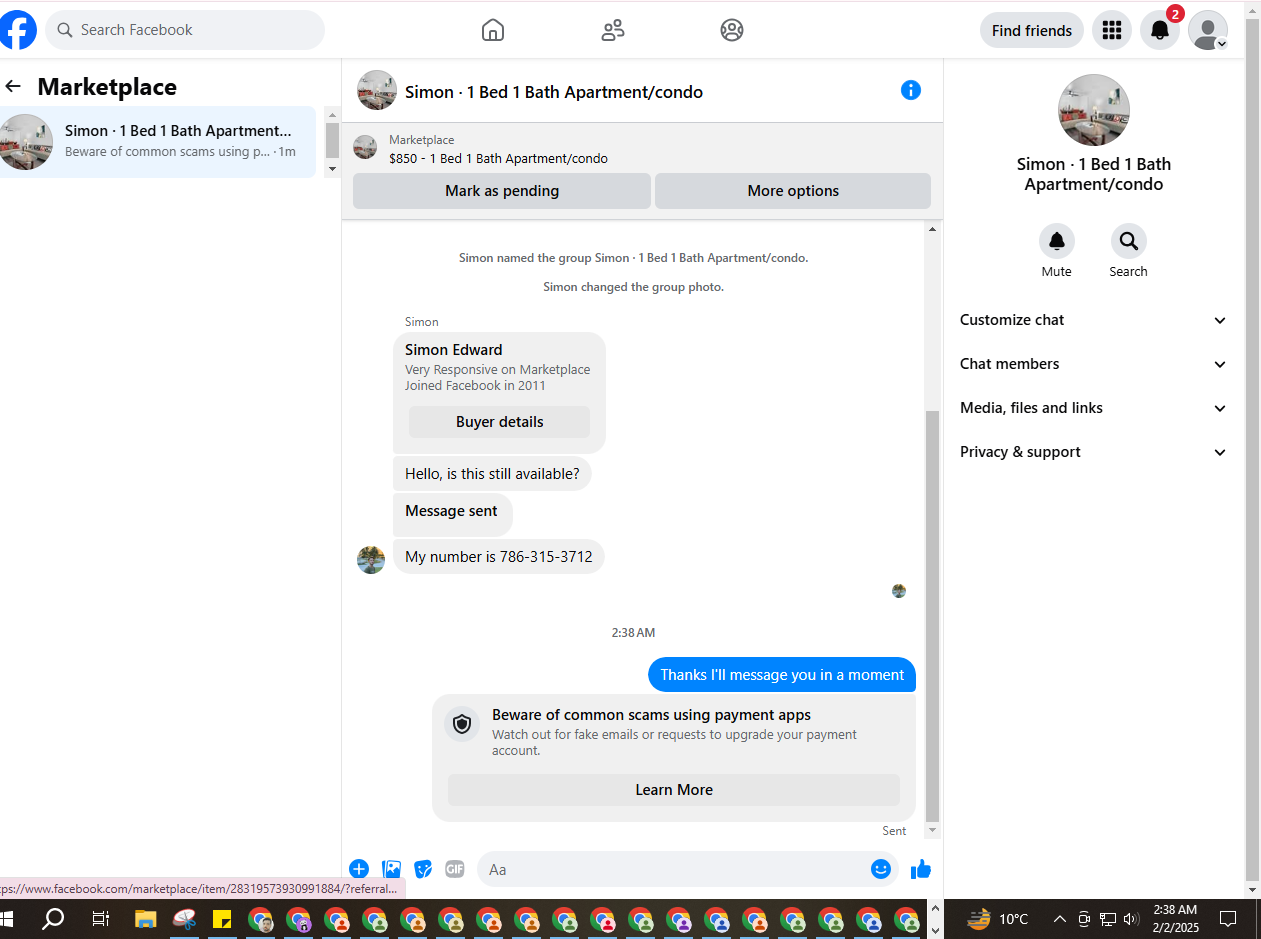
Task: Click the conversation header photo
Action: pos(377,90)
